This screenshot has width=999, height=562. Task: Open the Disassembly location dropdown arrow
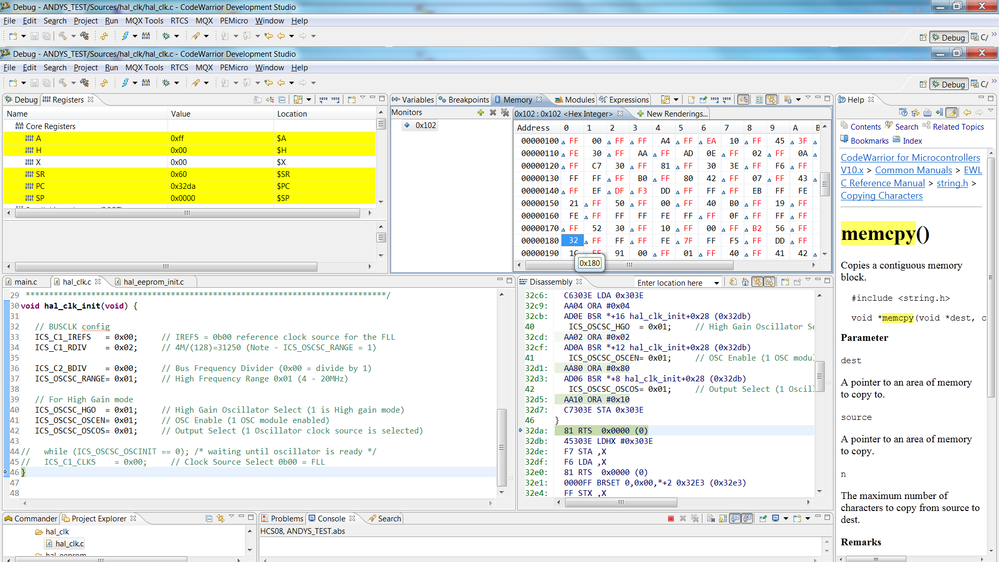tap(715, 283)
